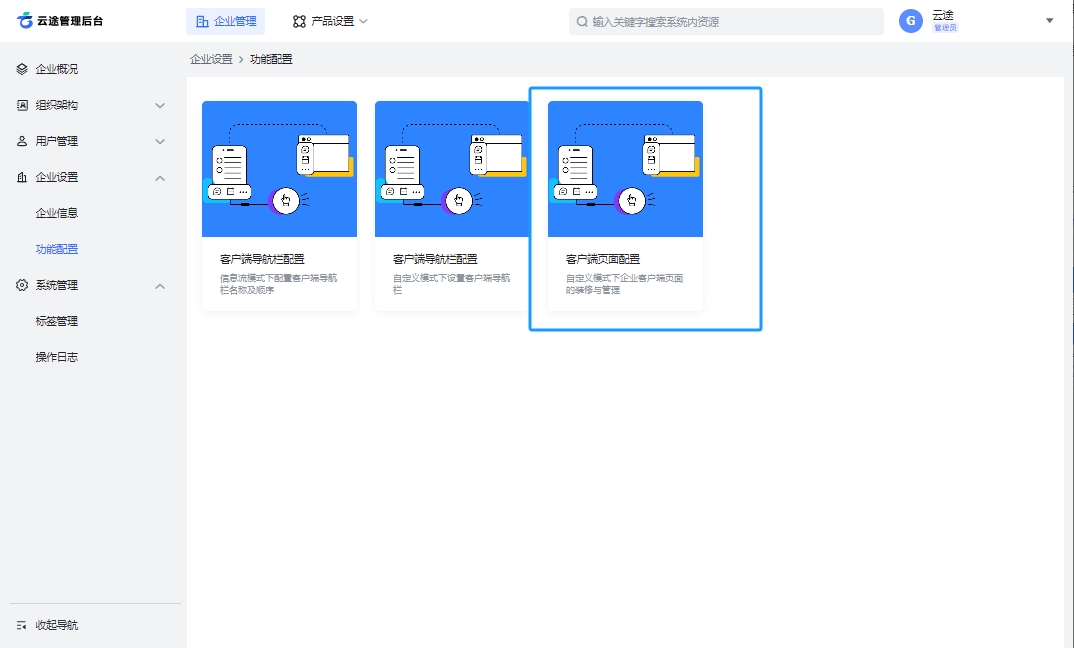Collapse the 系统管理 chevron

[160, 286]
